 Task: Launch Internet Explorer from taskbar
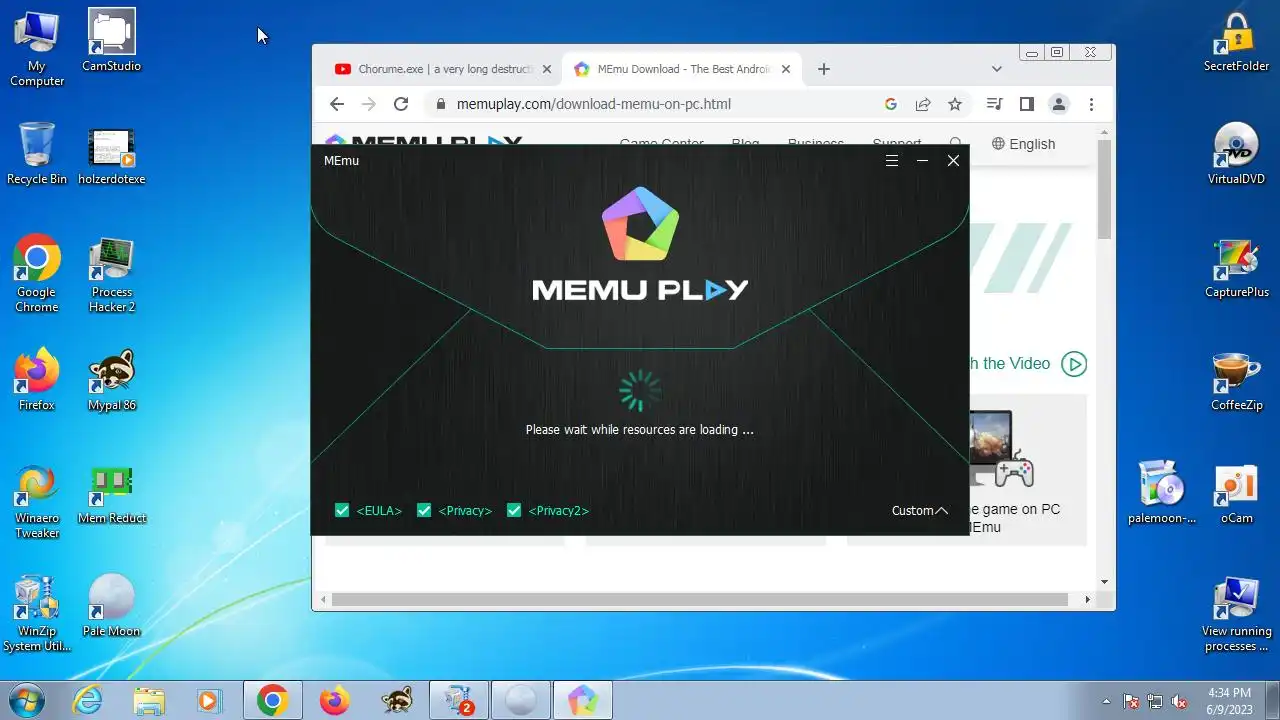pyautogui.click(x=88, y=701)
